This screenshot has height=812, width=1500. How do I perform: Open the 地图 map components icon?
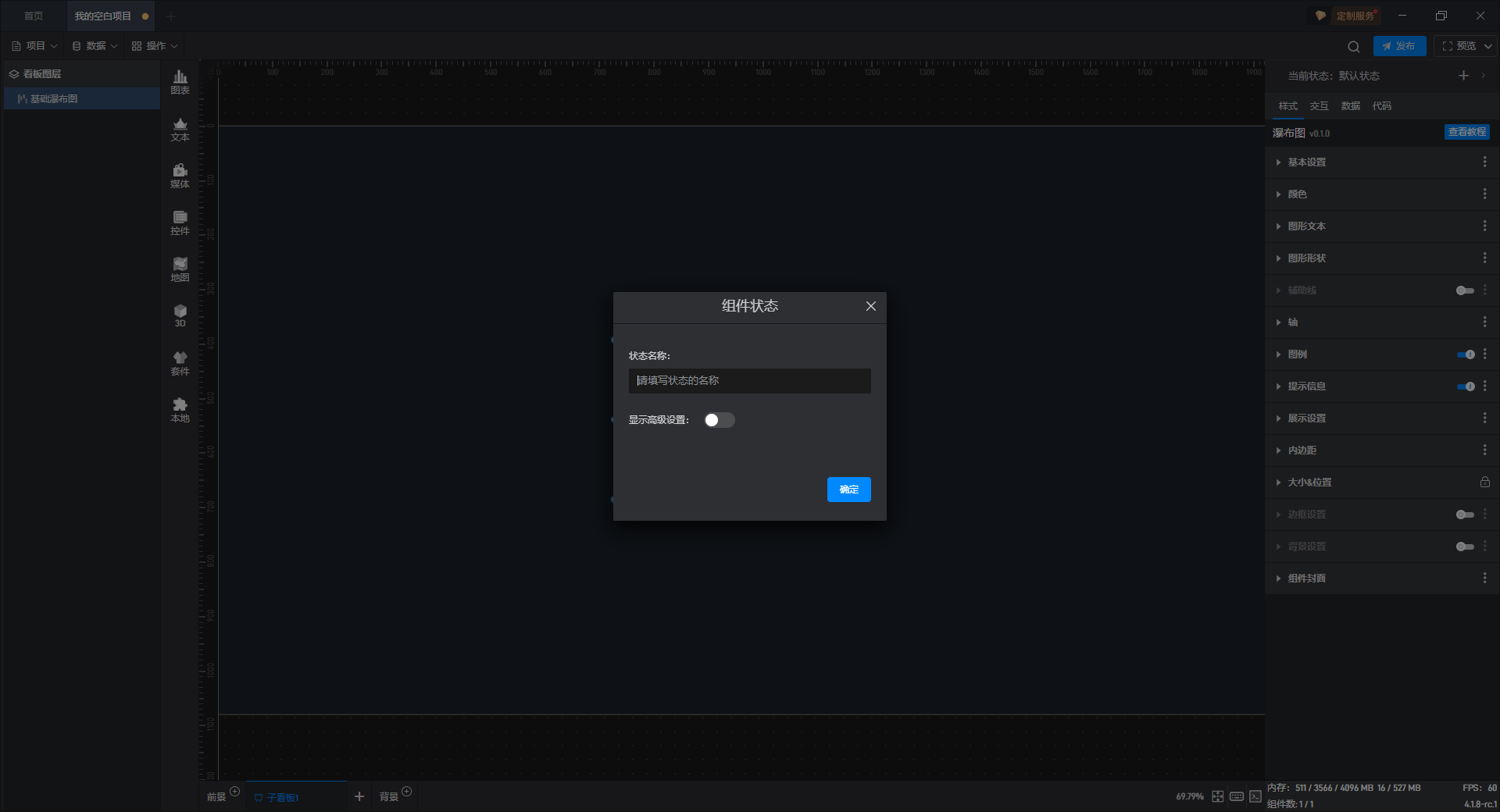(x=180, y=269)
